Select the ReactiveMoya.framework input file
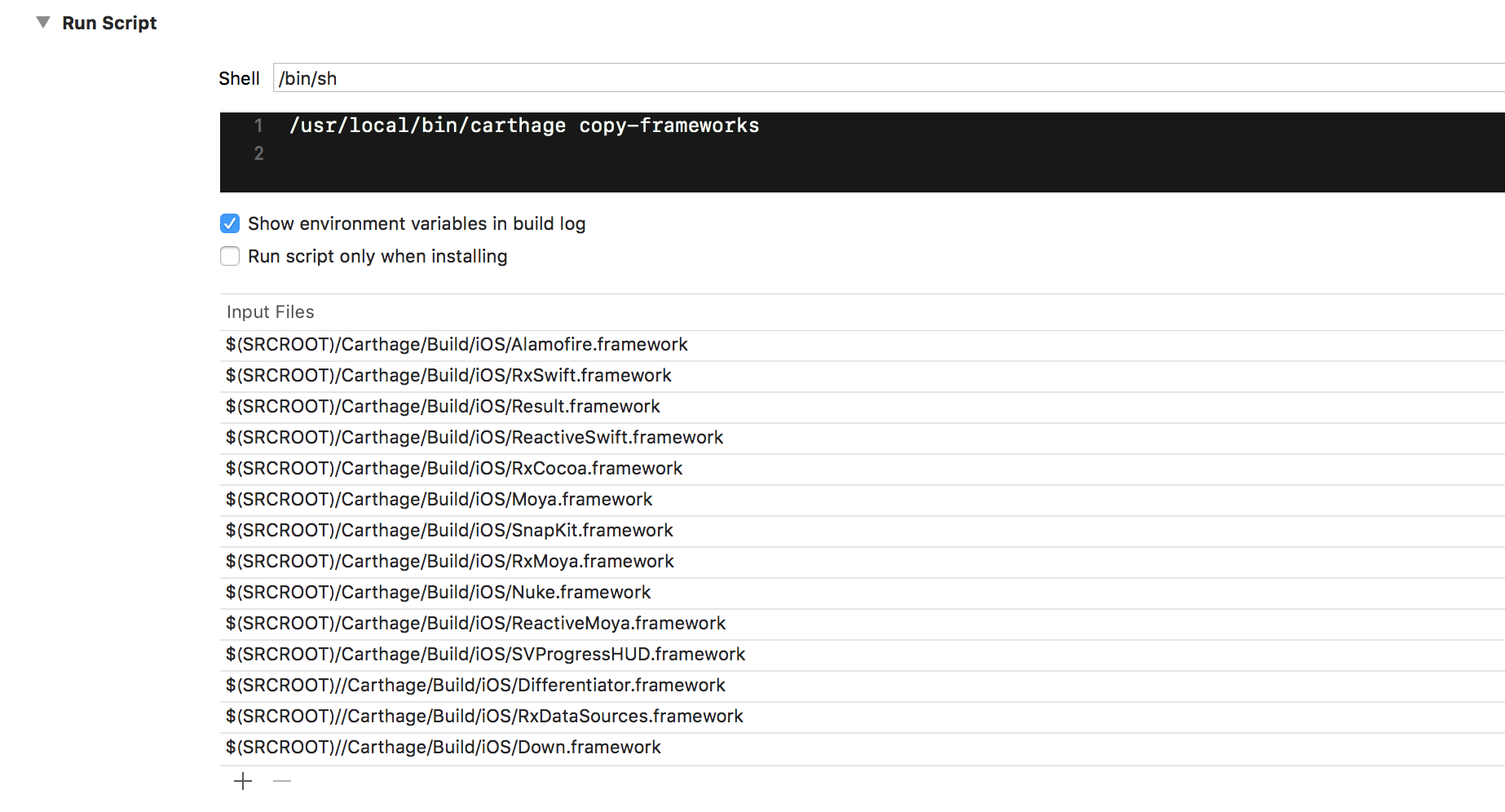This screenshot has height=812, width=1505. point(475,624)
